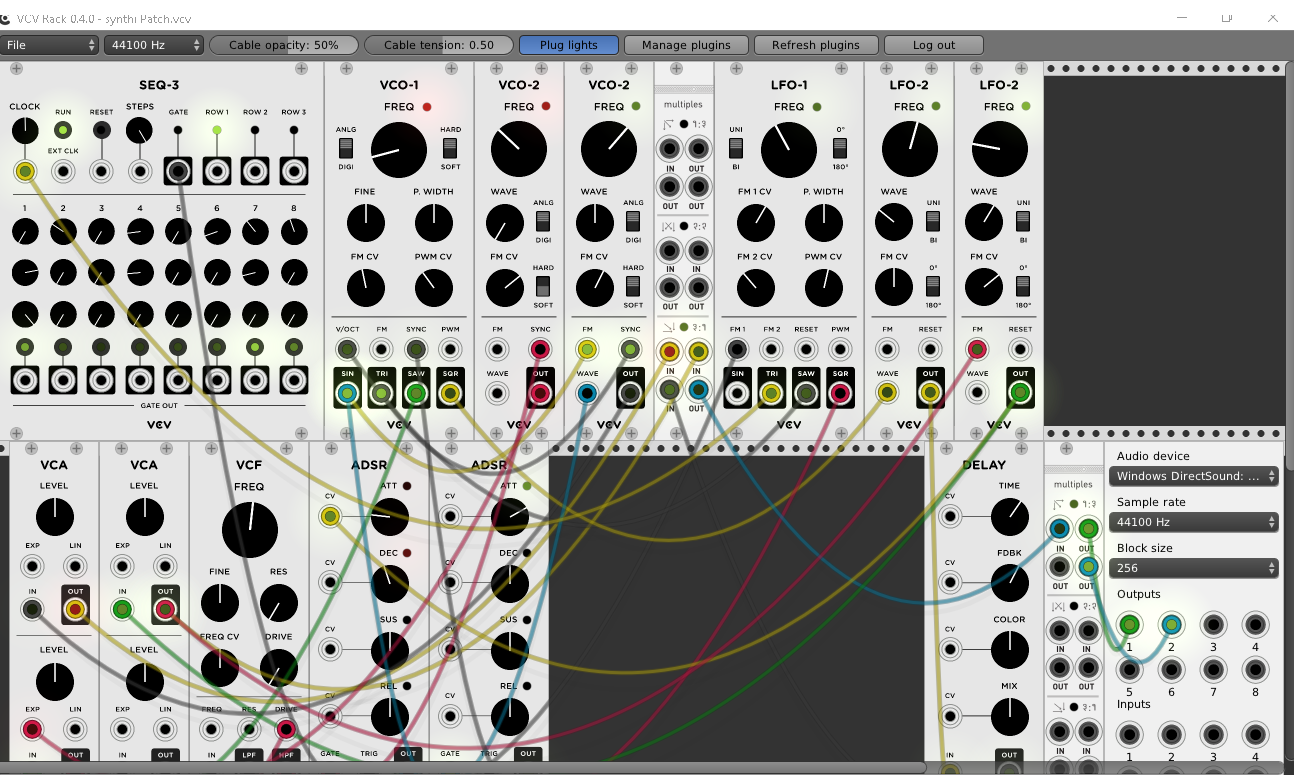The image size is (1294, 775).
Task: Click the DELAY TIME CV input jack
Action: 950,517
